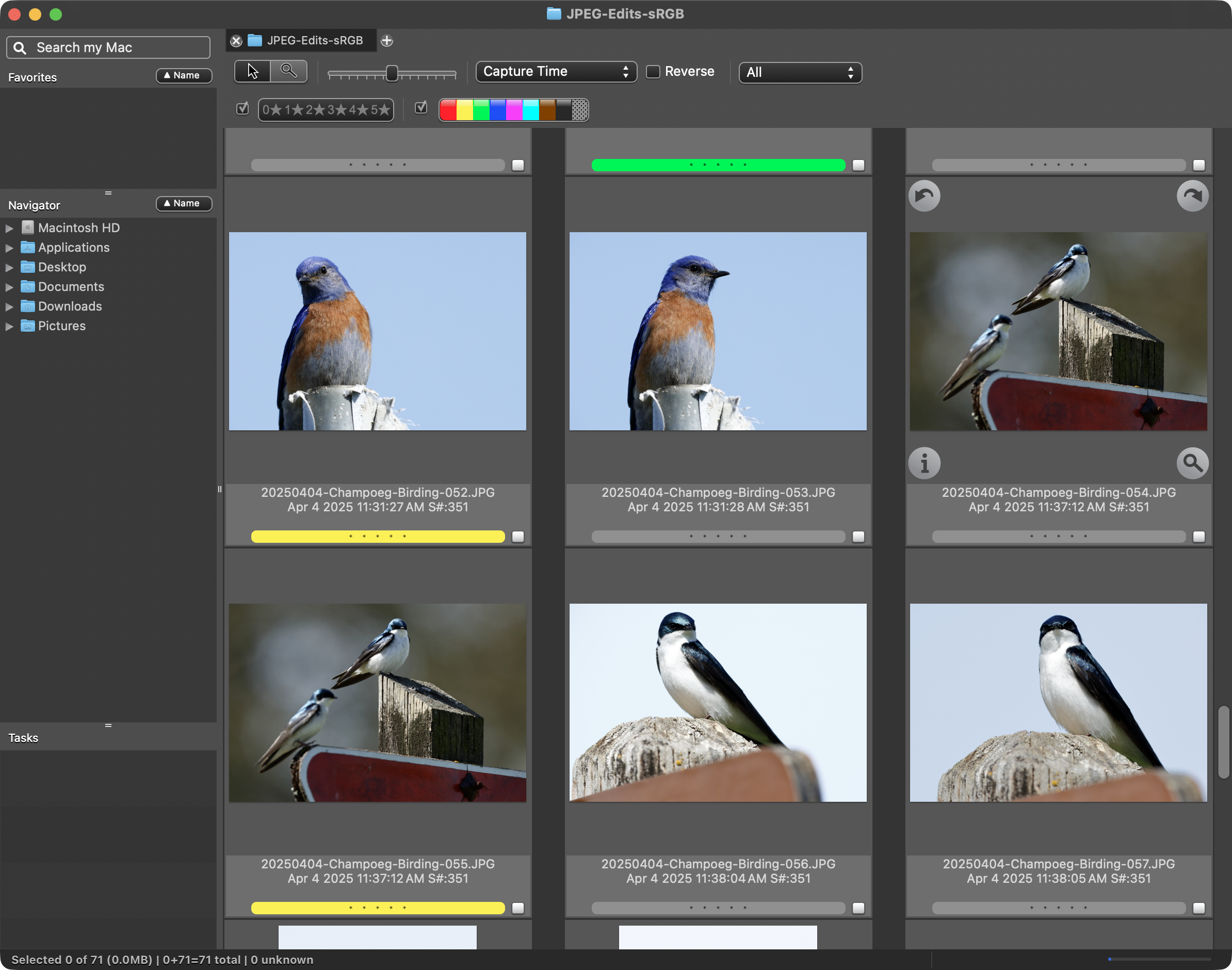Viewport: 1232px width, 970px height.
Task: Select the red color class swatch
Action: [448, 109]
